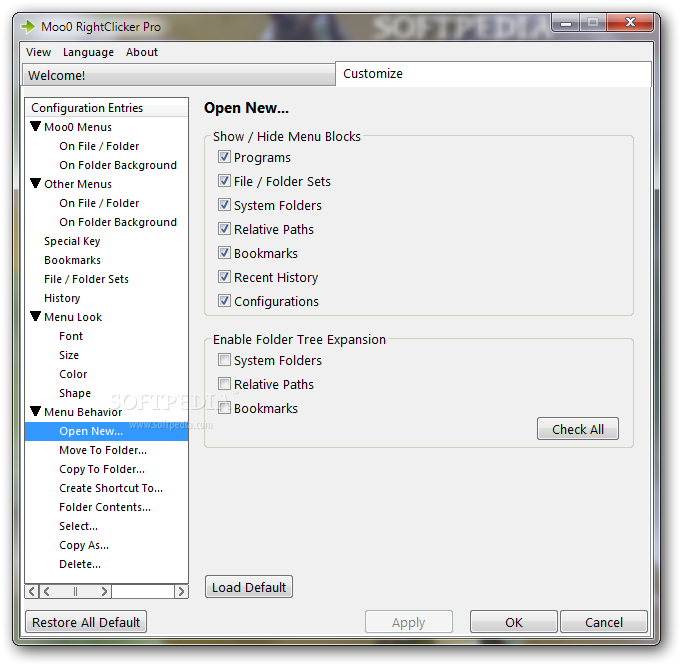
Task: Collapse the Menu Behavior tree node
Action: [36, 411]
